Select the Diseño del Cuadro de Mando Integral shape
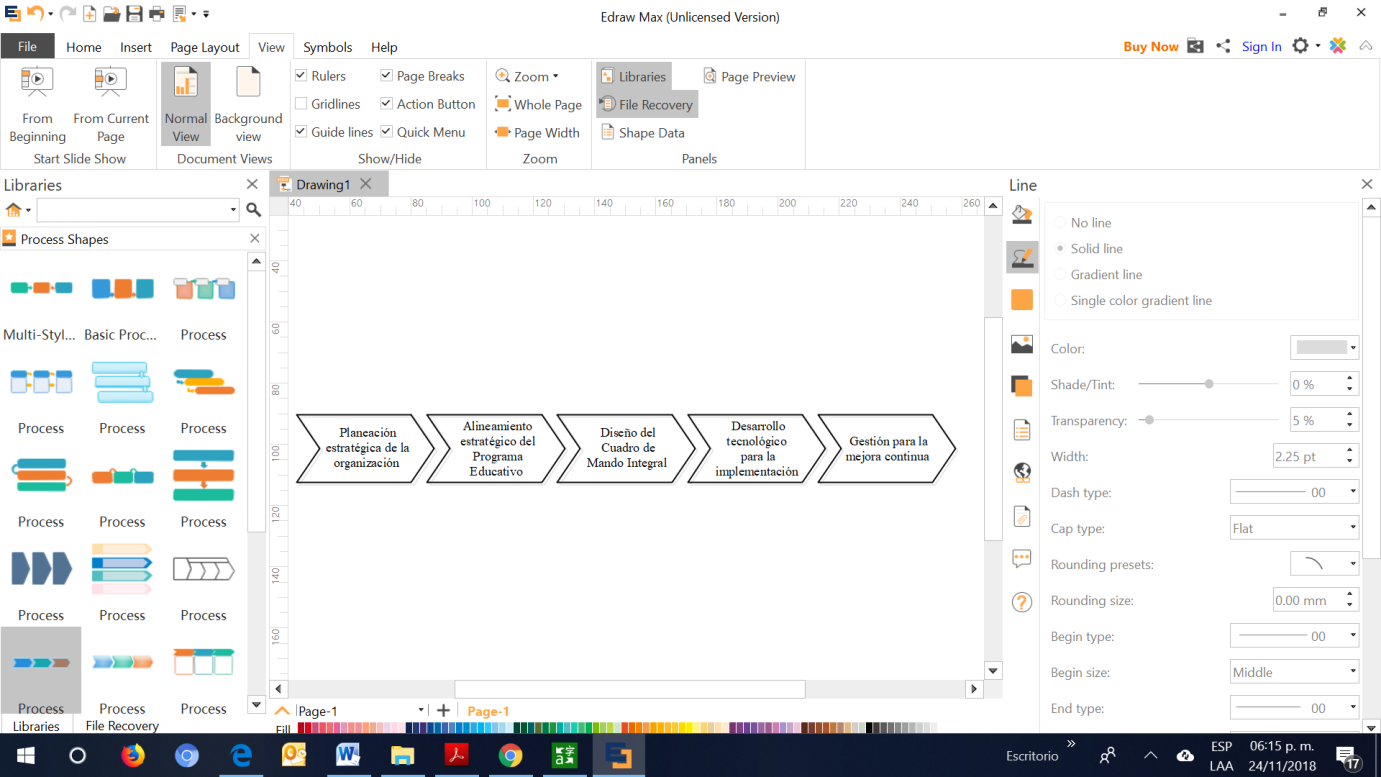This screenshot has width=1381, height=777. tap(626, 448)
